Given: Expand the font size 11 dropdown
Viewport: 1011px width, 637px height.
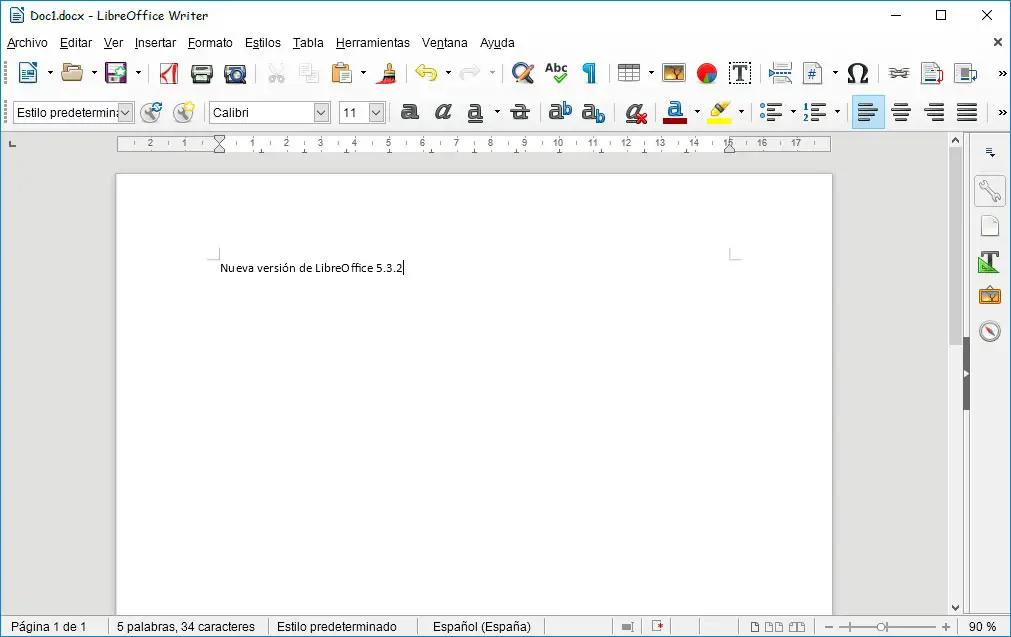Looking at the screenshot, I should coord(377,112).
